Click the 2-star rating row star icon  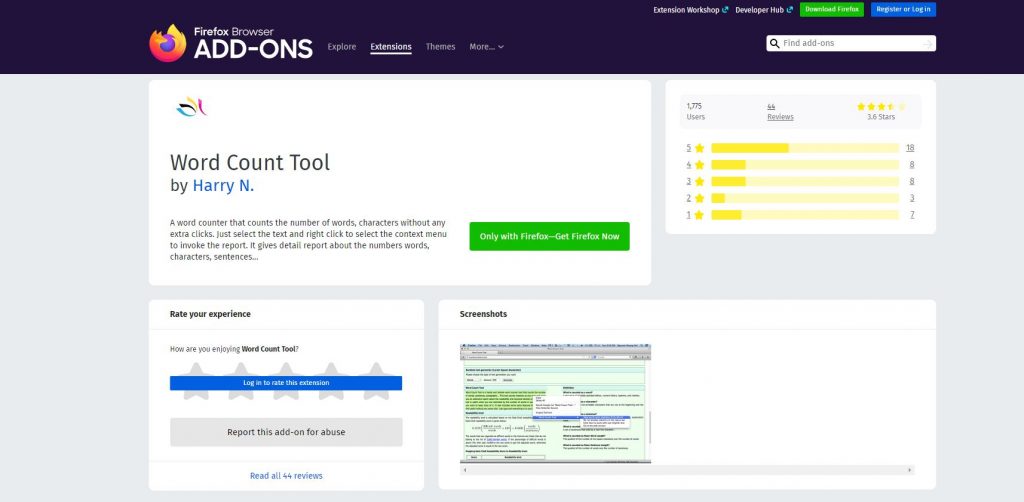[699, 198]
